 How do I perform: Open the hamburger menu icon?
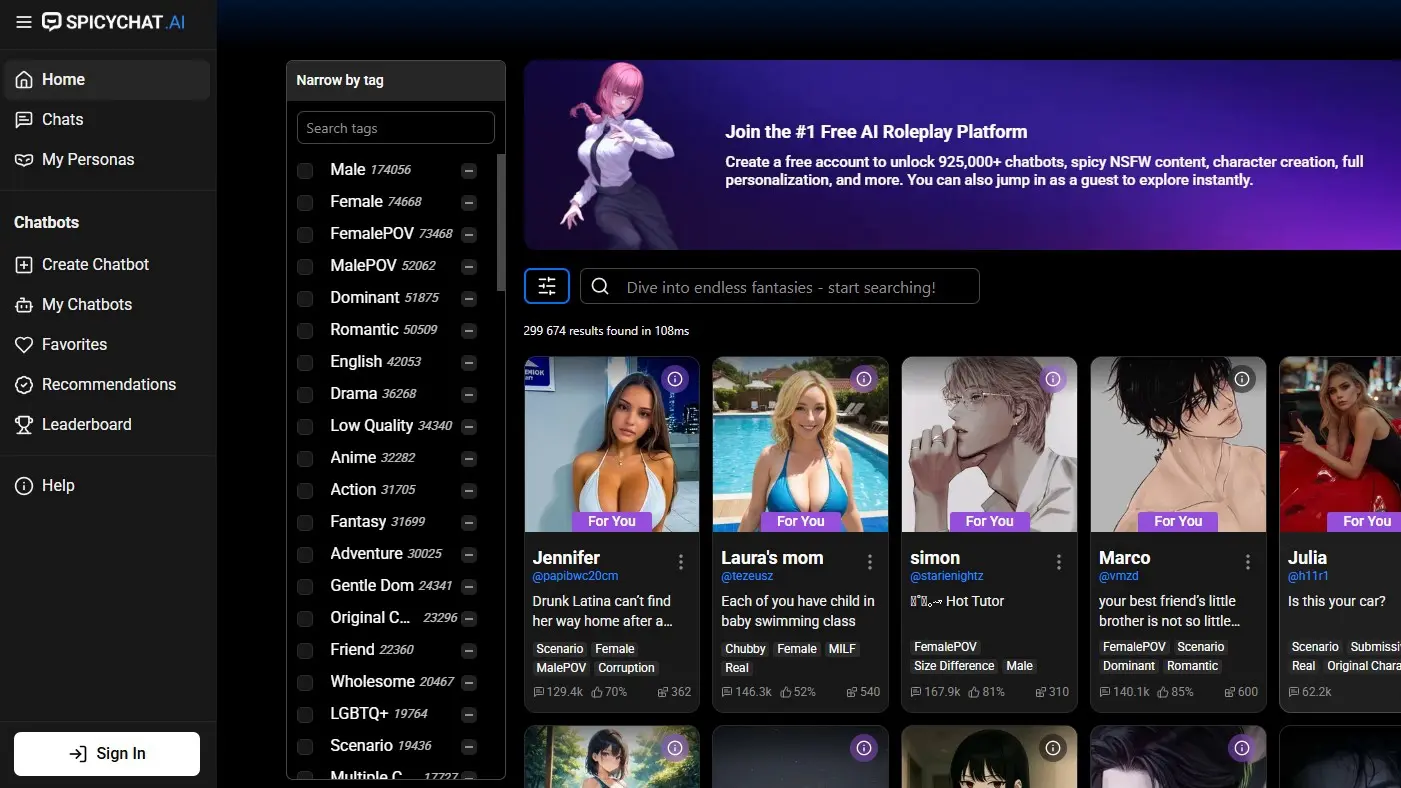pos(24,22)
